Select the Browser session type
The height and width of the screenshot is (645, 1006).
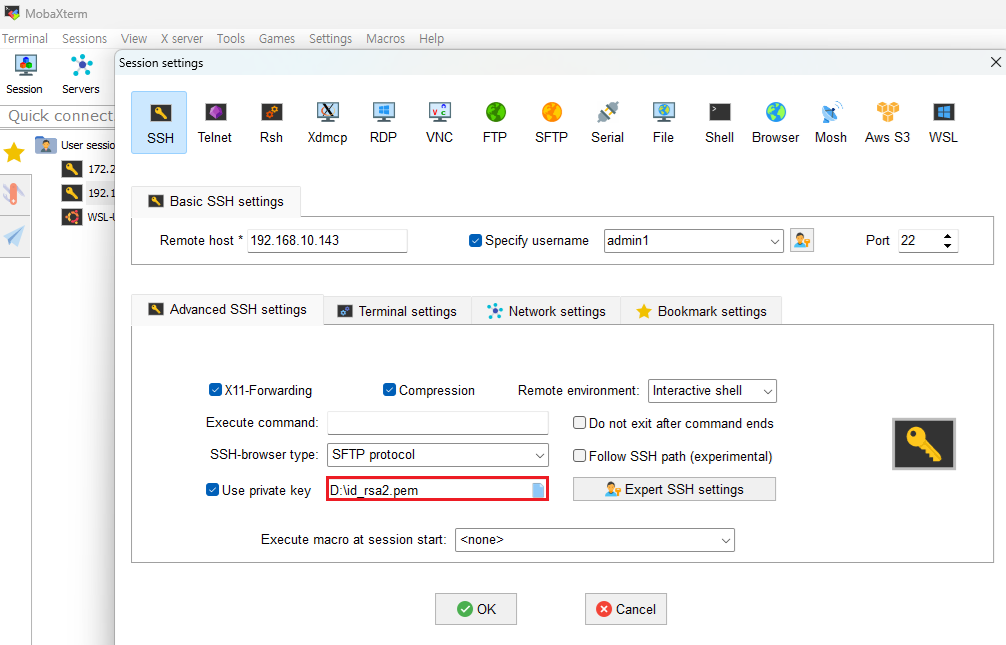(x=776, y=122)
